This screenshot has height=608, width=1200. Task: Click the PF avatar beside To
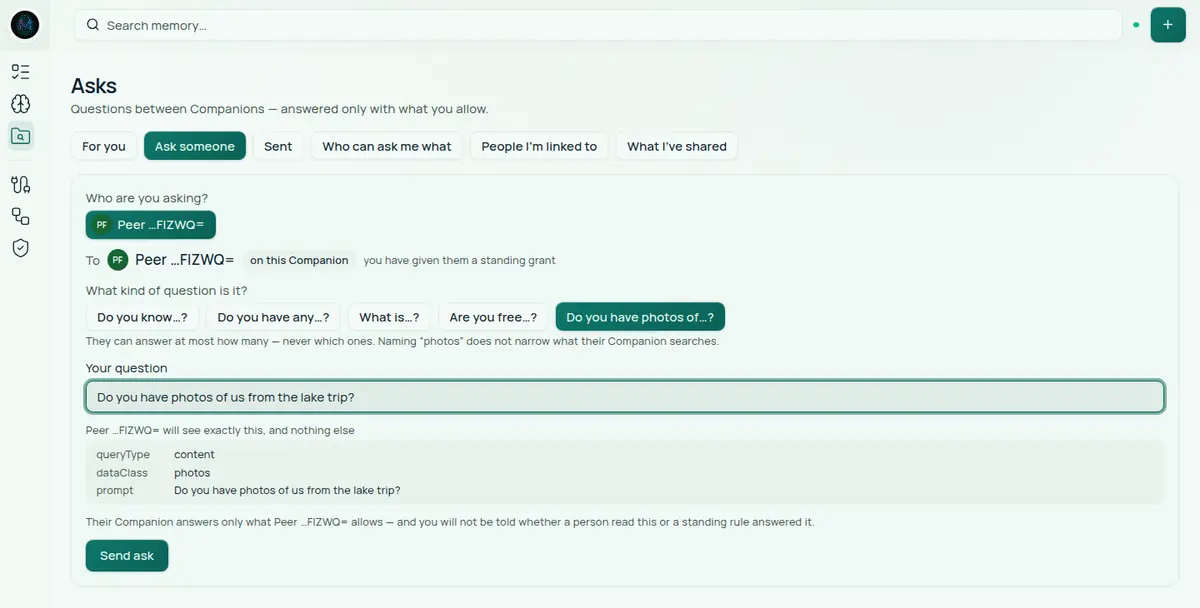click(x=118, y=260)
